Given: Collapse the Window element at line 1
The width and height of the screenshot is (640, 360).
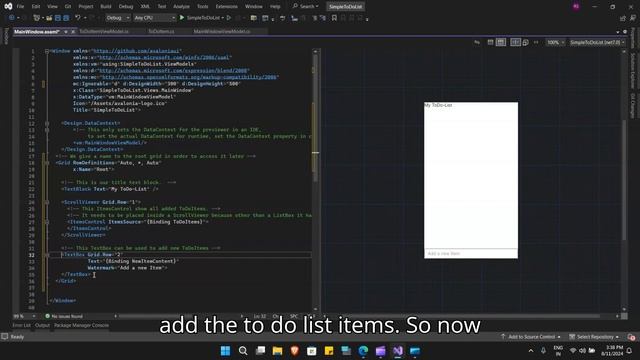Looking at the screenshot, I should [x=47, y=51].
